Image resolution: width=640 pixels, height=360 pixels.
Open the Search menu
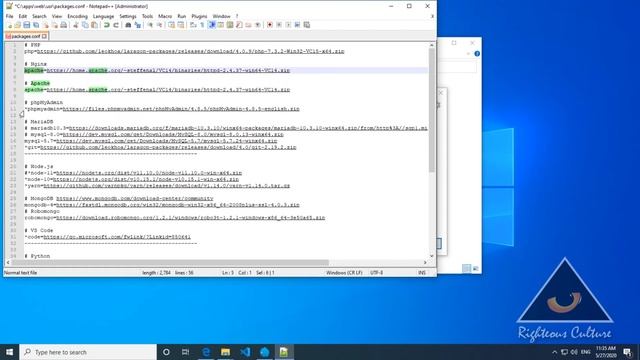[39, 16]
